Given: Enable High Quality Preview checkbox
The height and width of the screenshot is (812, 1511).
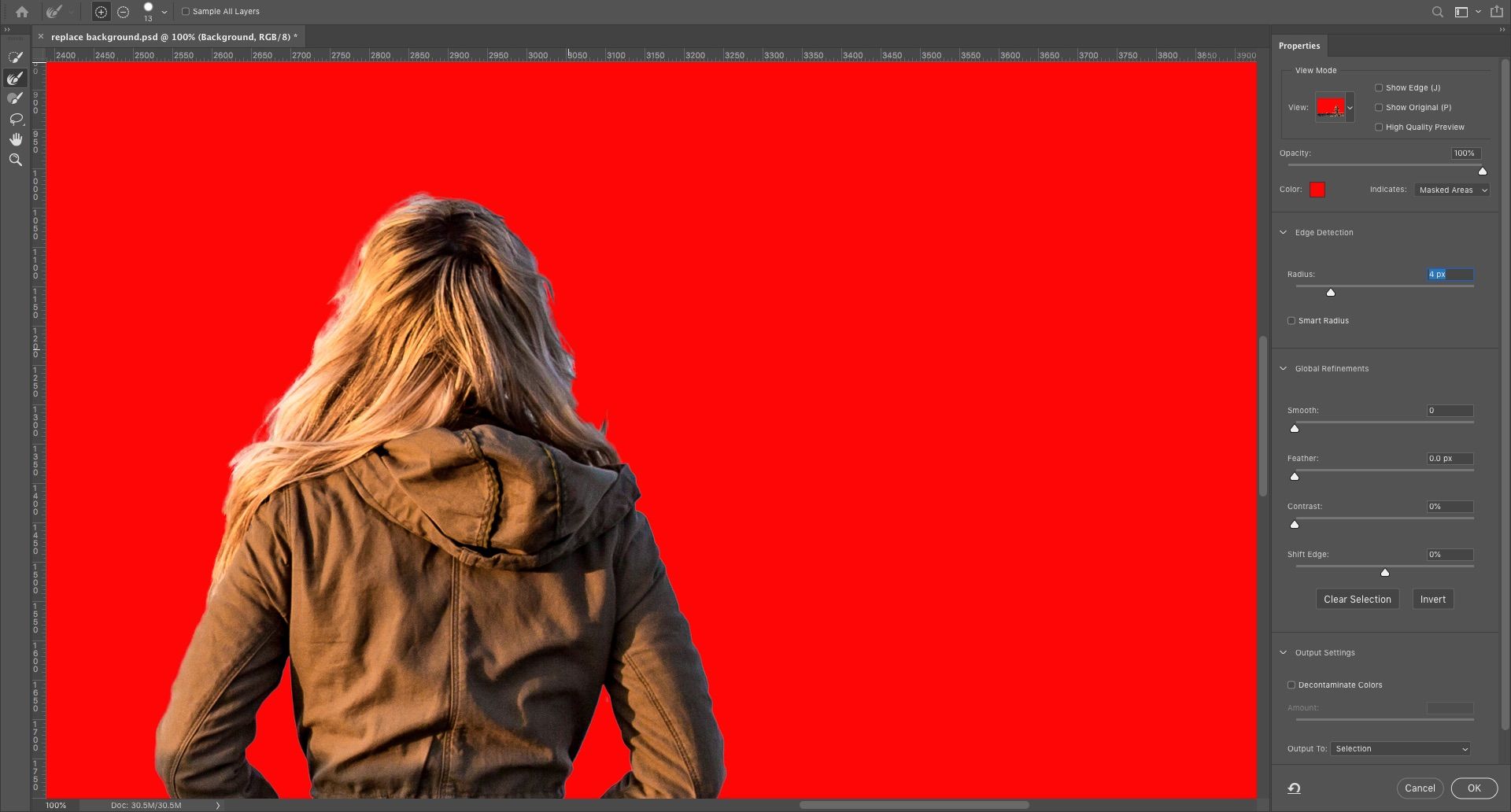Looking at the screenshot, I should 1379,127.
